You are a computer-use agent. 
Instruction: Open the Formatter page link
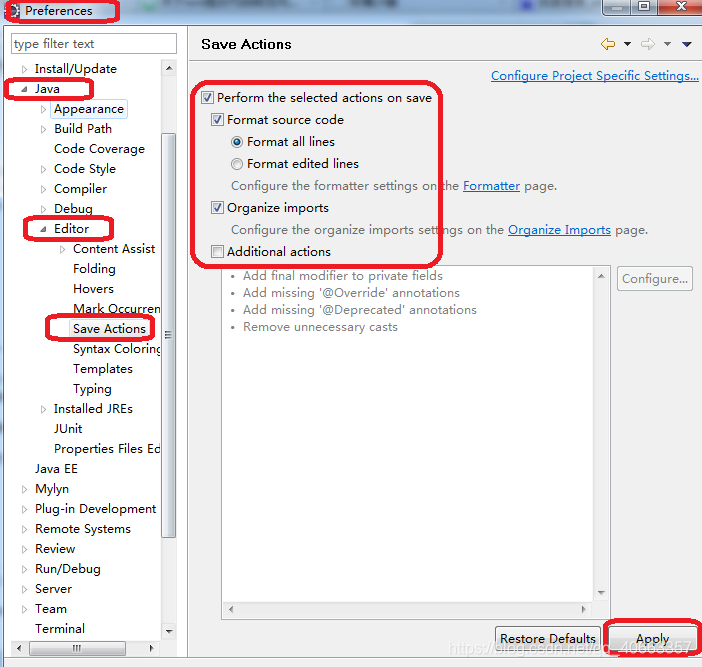coord(491,186)
